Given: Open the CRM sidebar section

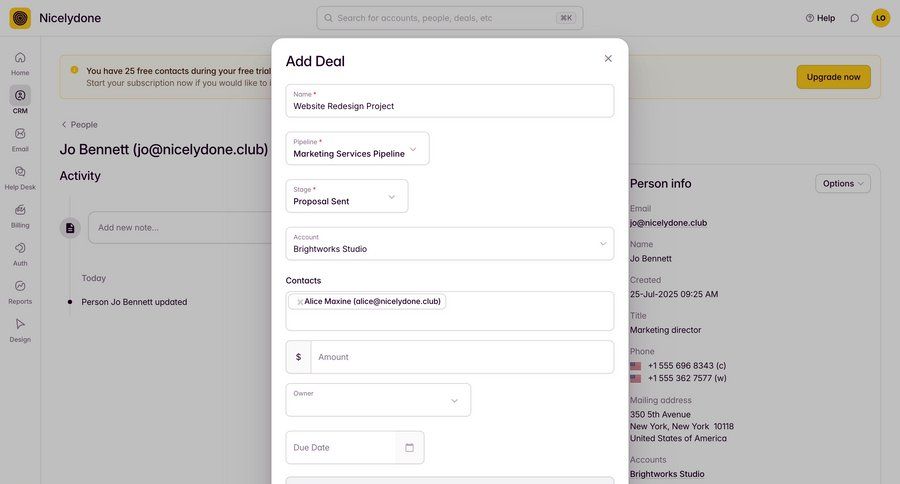Looking at the screenshot, I should pyautogui.click(x=20, y=100).
